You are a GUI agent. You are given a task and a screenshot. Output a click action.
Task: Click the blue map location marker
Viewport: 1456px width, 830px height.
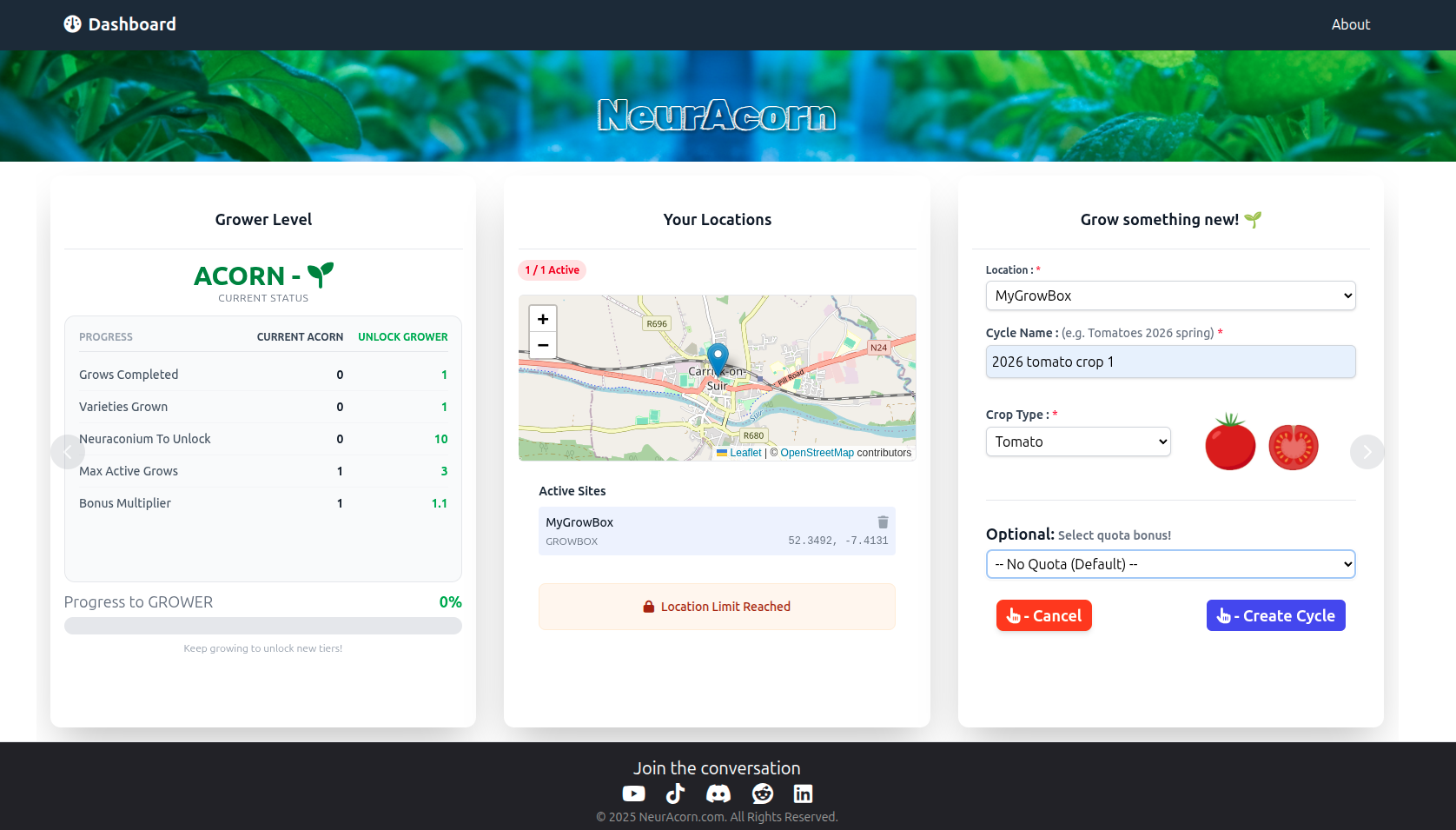tap(718, 357)
